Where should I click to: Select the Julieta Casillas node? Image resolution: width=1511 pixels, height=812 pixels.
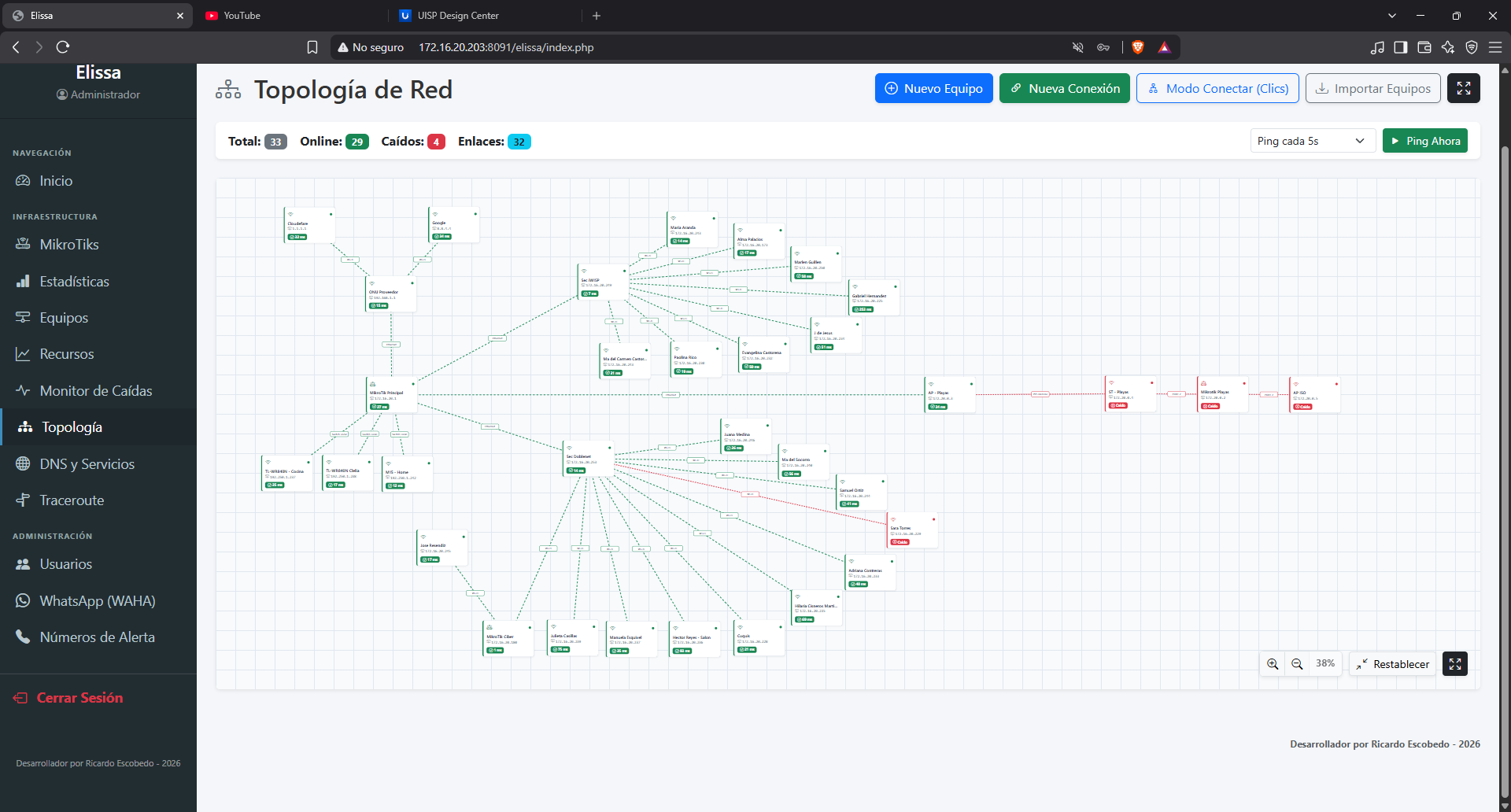[x=573, y=638]
